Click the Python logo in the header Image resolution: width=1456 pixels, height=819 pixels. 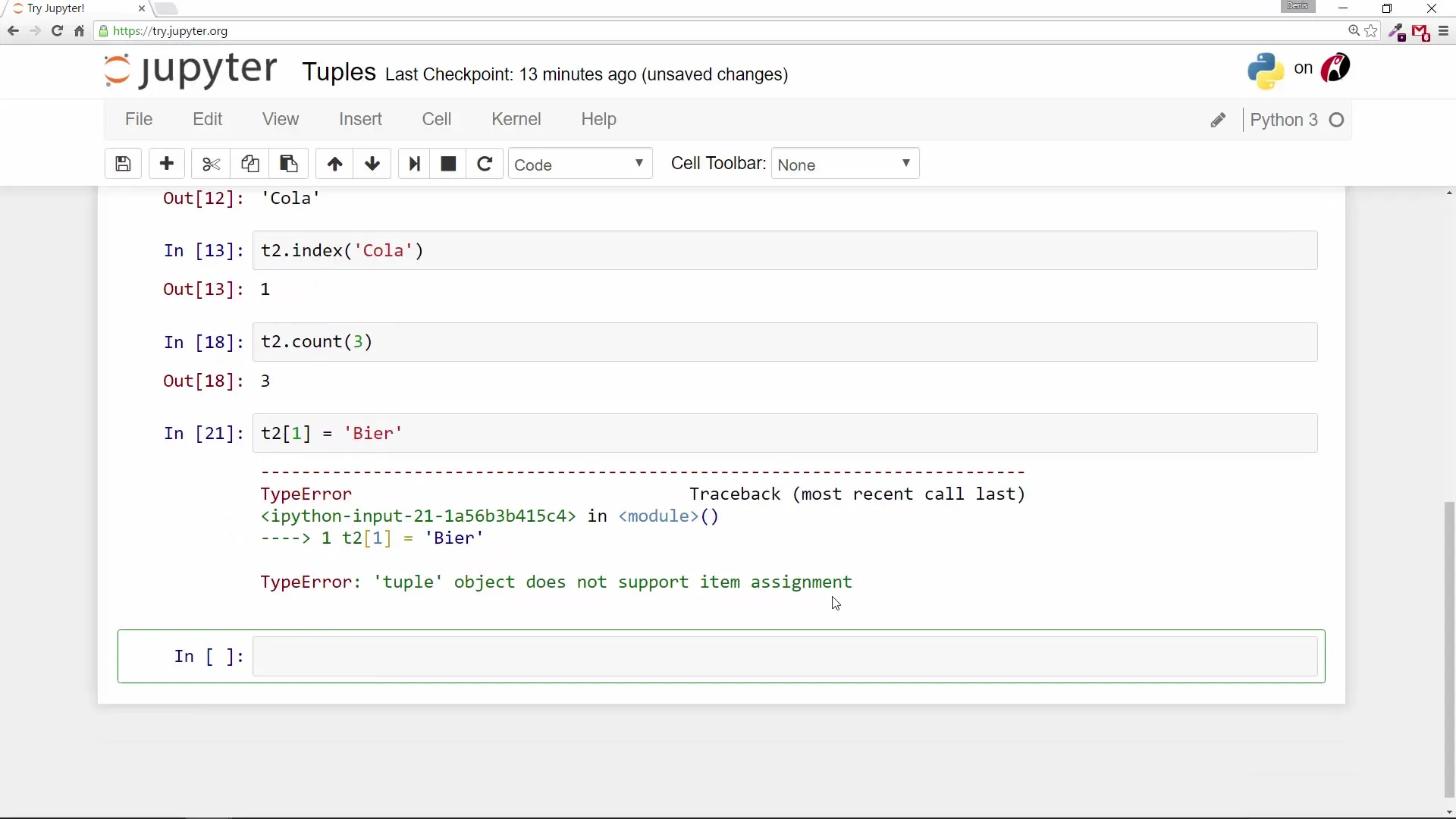click(1266, 71)
